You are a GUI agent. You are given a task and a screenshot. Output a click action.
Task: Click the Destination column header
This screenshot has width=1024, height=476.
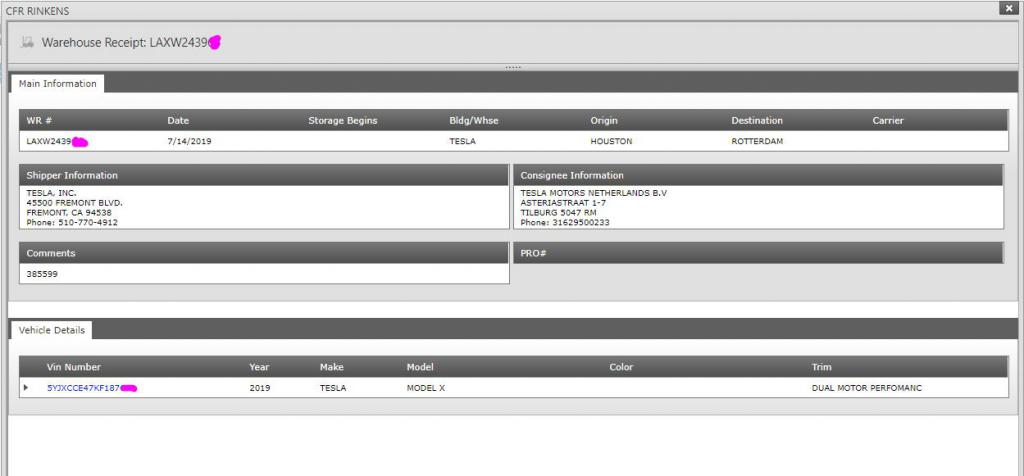[x=757, y=121]
